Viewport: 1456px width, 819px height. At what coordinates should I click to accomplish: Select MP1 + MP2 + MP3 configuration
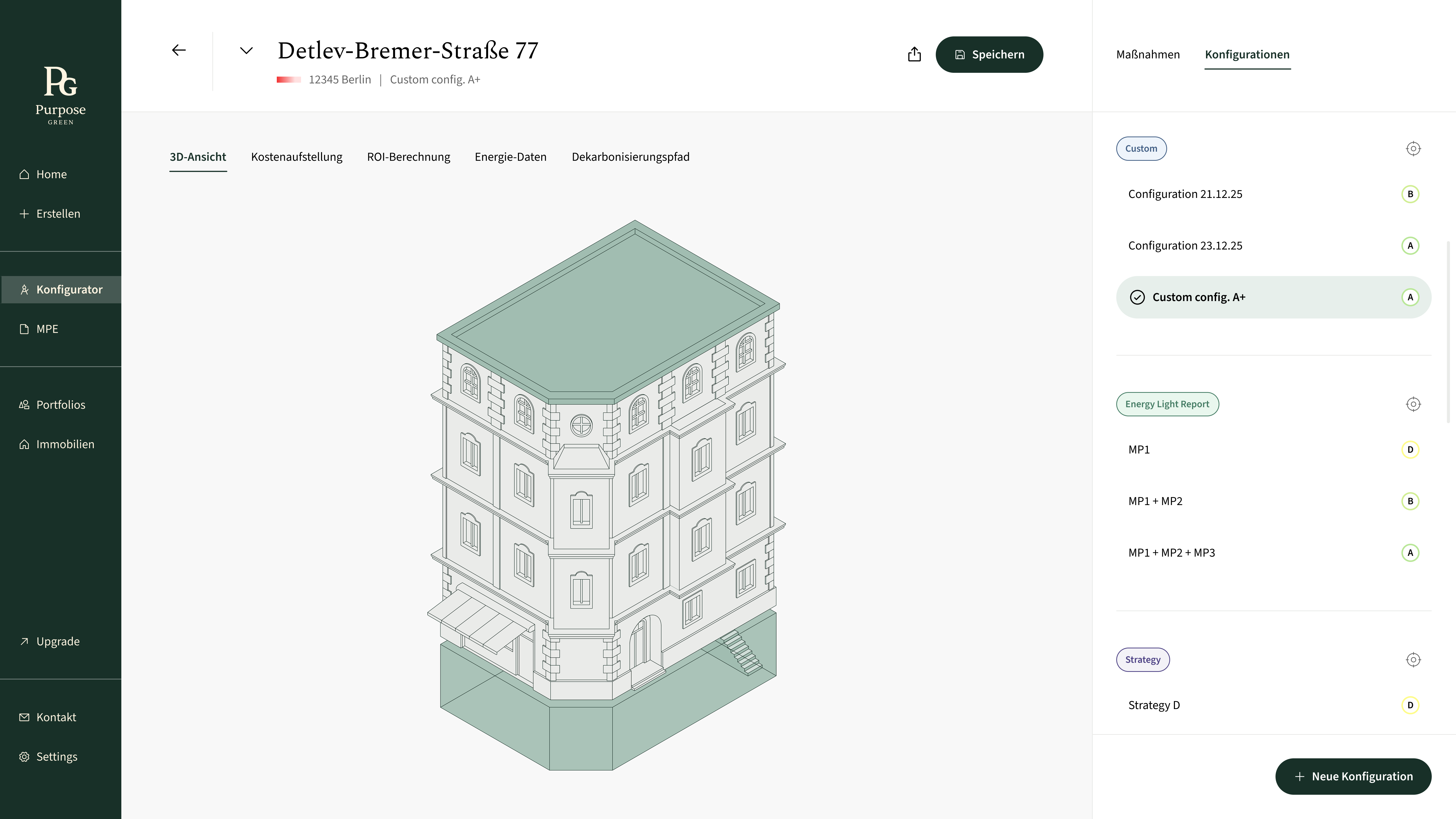[x=1273, y=553]
